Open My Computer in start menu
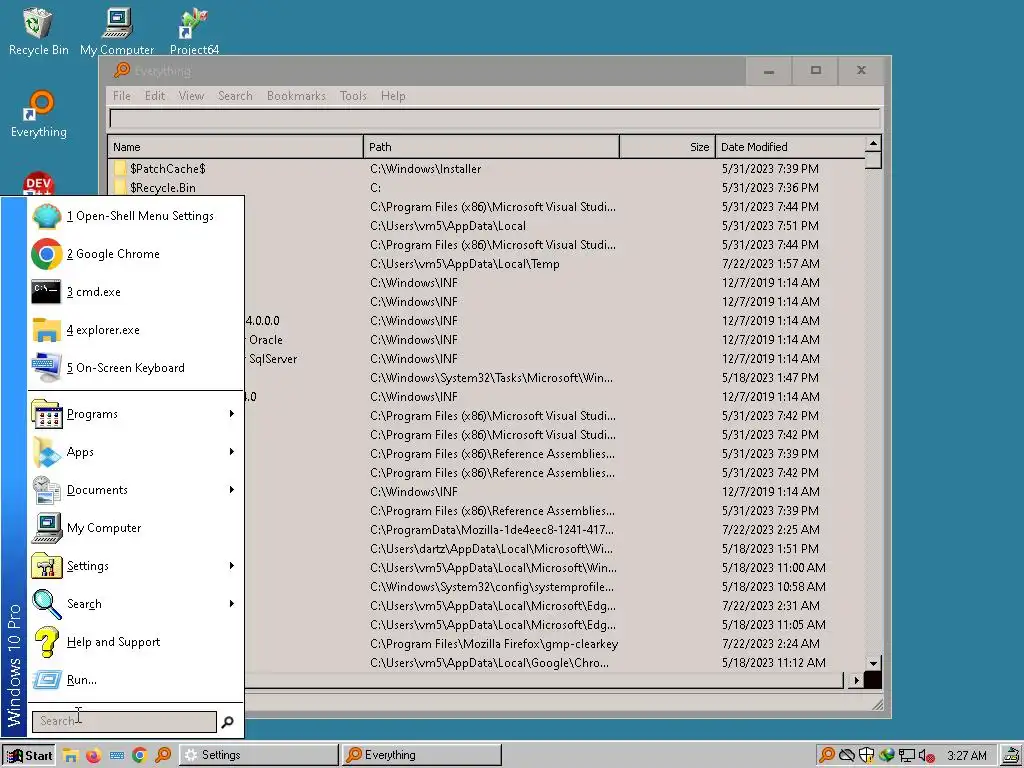The width and height of the screenshot is (1024, 768). coord(136,528)
